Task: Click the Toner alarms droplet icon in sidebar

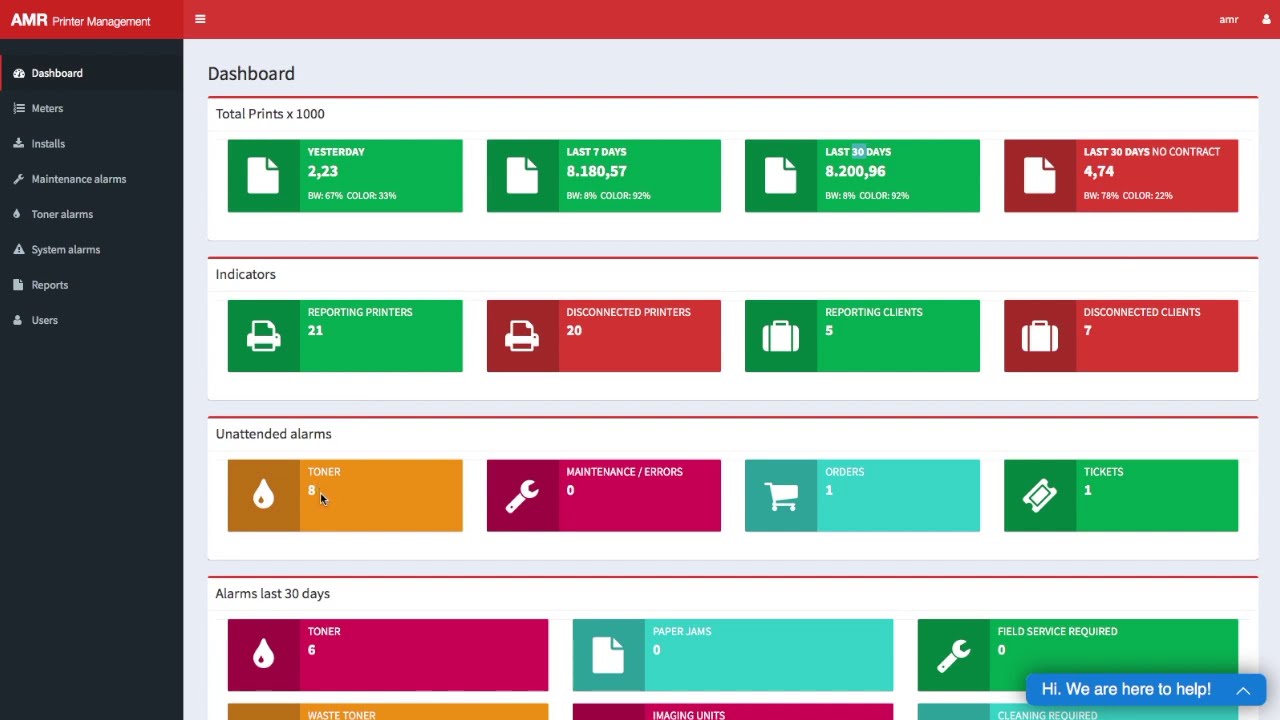Action: click(x=19, y=214)
